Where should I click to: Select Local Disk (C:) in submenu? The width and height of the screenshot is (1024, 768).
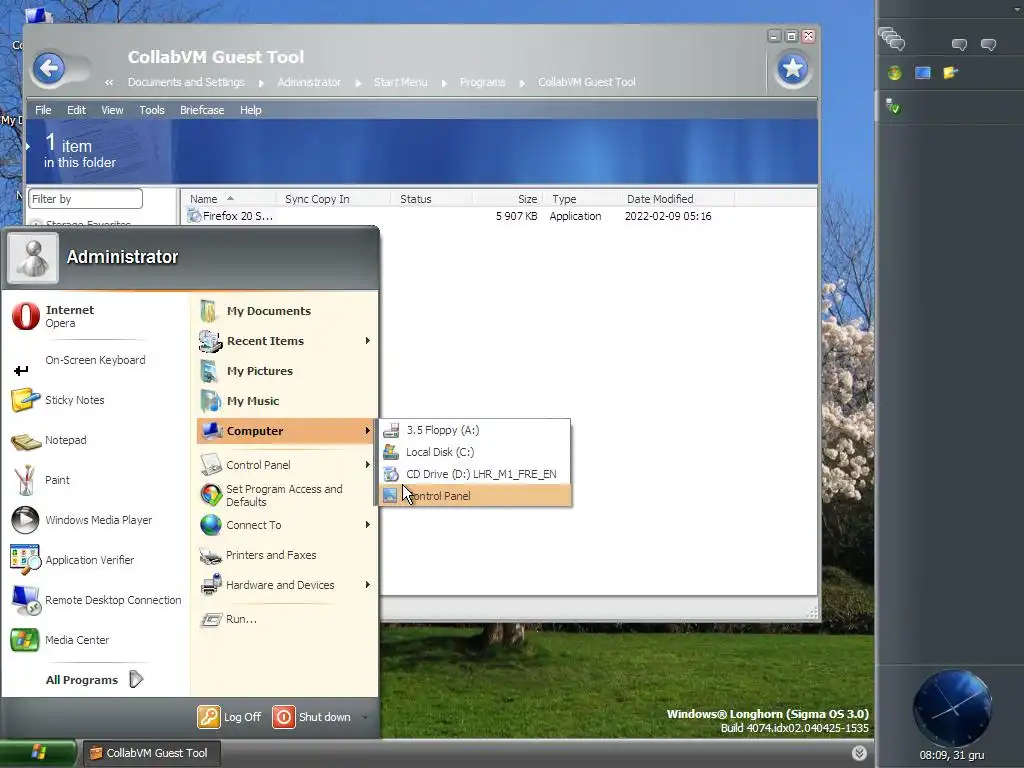[x=475, y=452]
